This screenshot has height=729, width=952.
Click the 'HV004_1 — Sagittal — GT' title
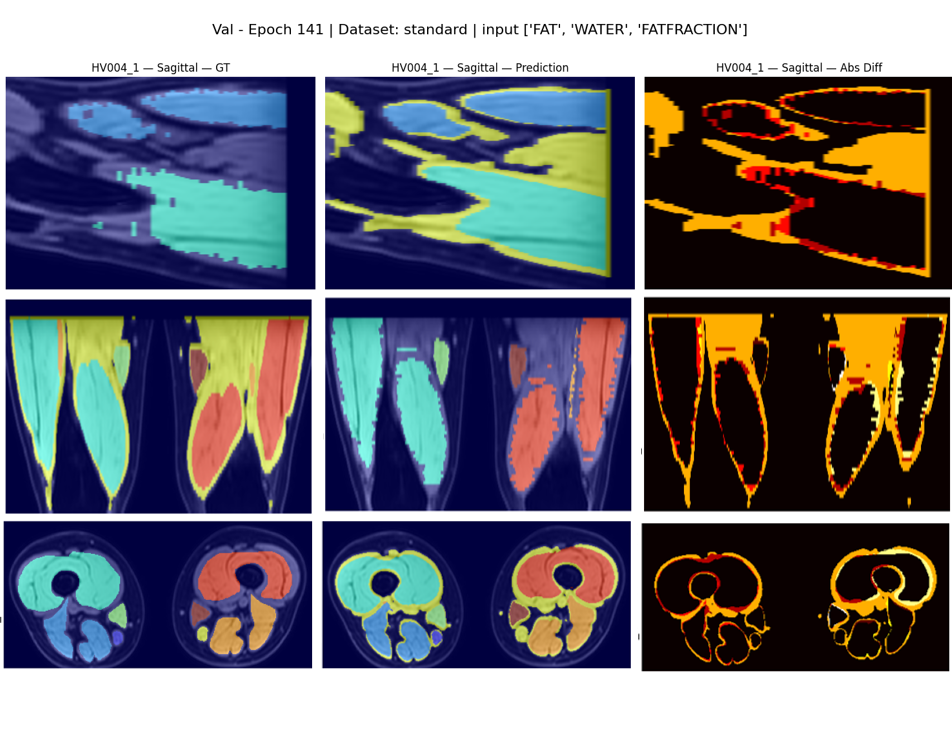point(160,67)
